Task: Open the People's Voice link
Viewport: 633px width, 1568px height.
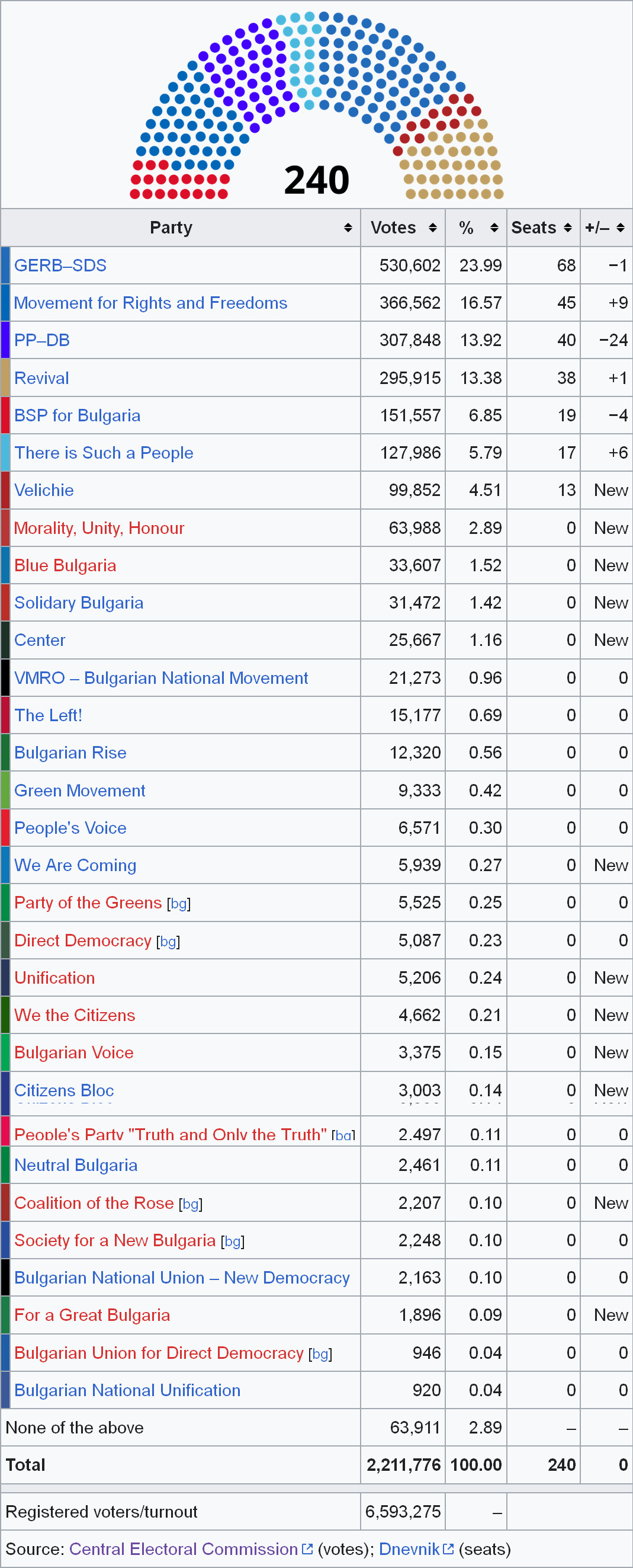Action: (x=70, y=828)
